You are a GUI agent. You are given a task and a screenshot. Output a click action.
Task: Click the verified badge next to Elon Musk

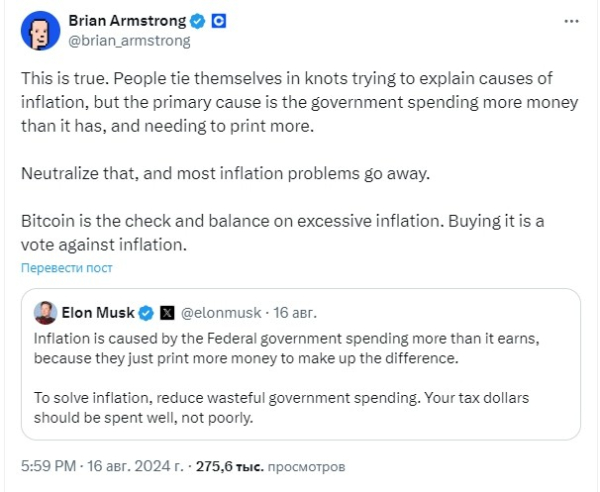pyautogui.click(x=146, y=313)
